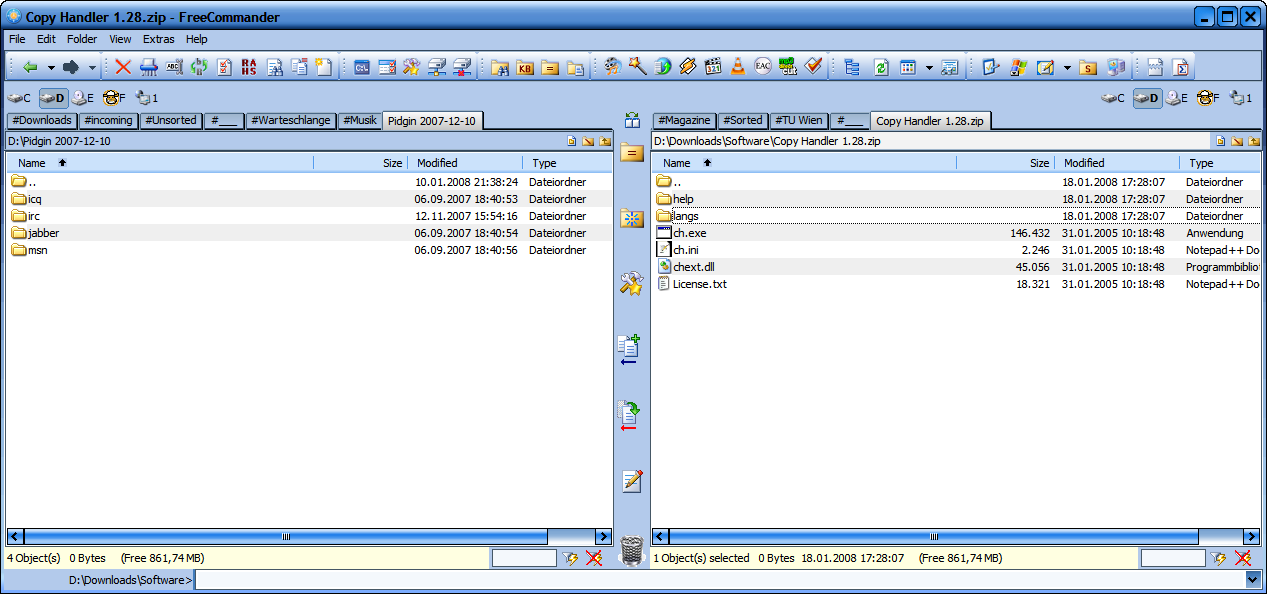Switch to the #Downloads tab
1267x594 pixels.
42,120
